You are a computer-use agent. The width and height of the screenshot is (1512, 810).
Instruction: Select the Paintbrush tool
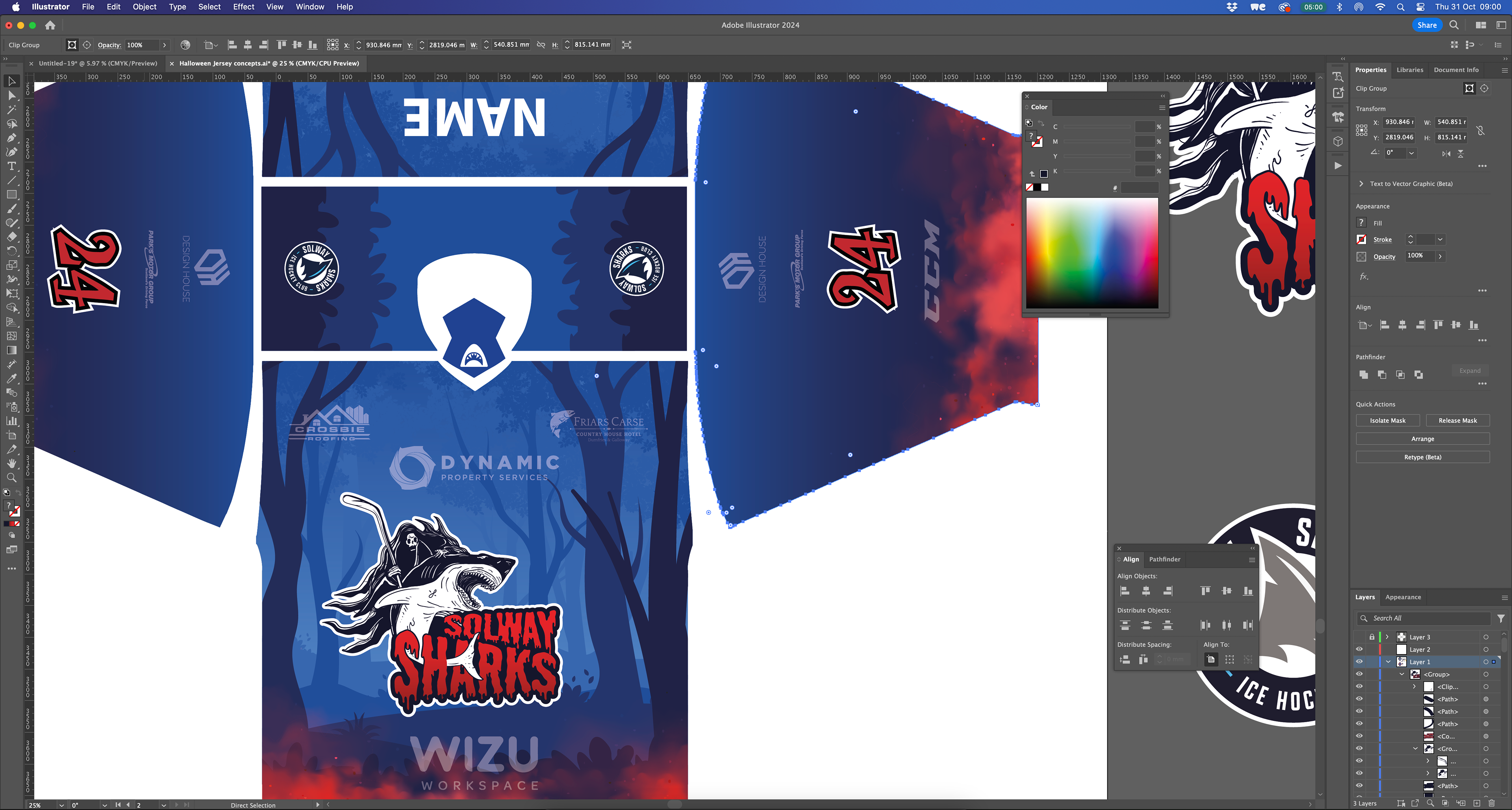(x=11, y=209)
